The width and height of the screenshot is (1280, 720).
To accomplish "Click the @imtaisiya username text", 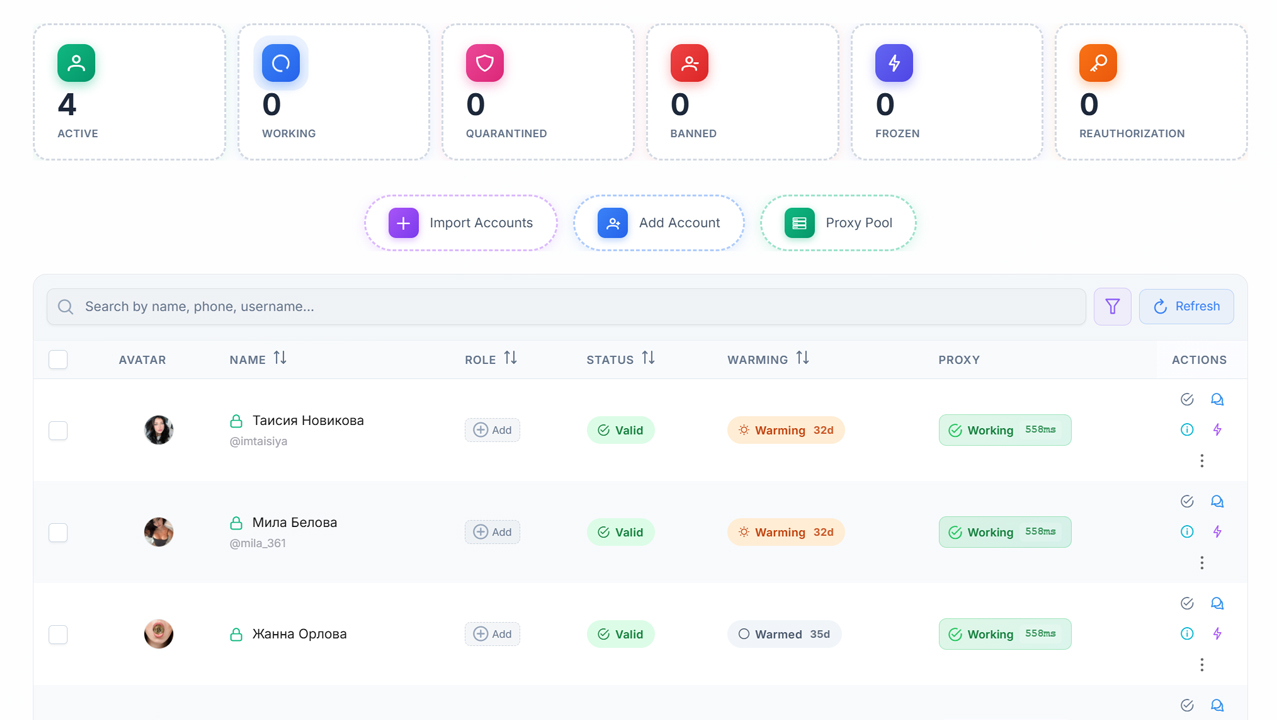I will coord(259,442).
